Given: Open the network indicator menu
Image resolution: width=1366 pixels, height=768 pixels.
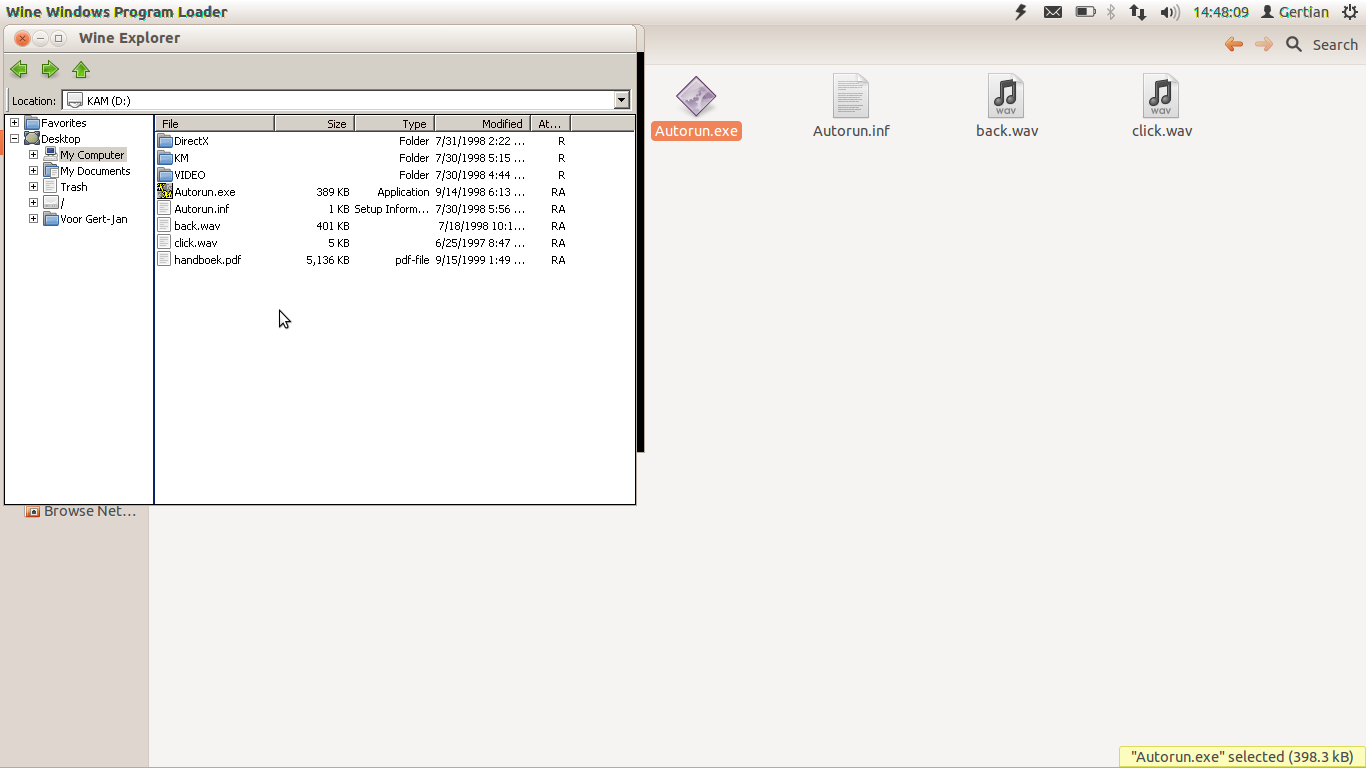Looking at the screenshot, I should point(1138,12).
